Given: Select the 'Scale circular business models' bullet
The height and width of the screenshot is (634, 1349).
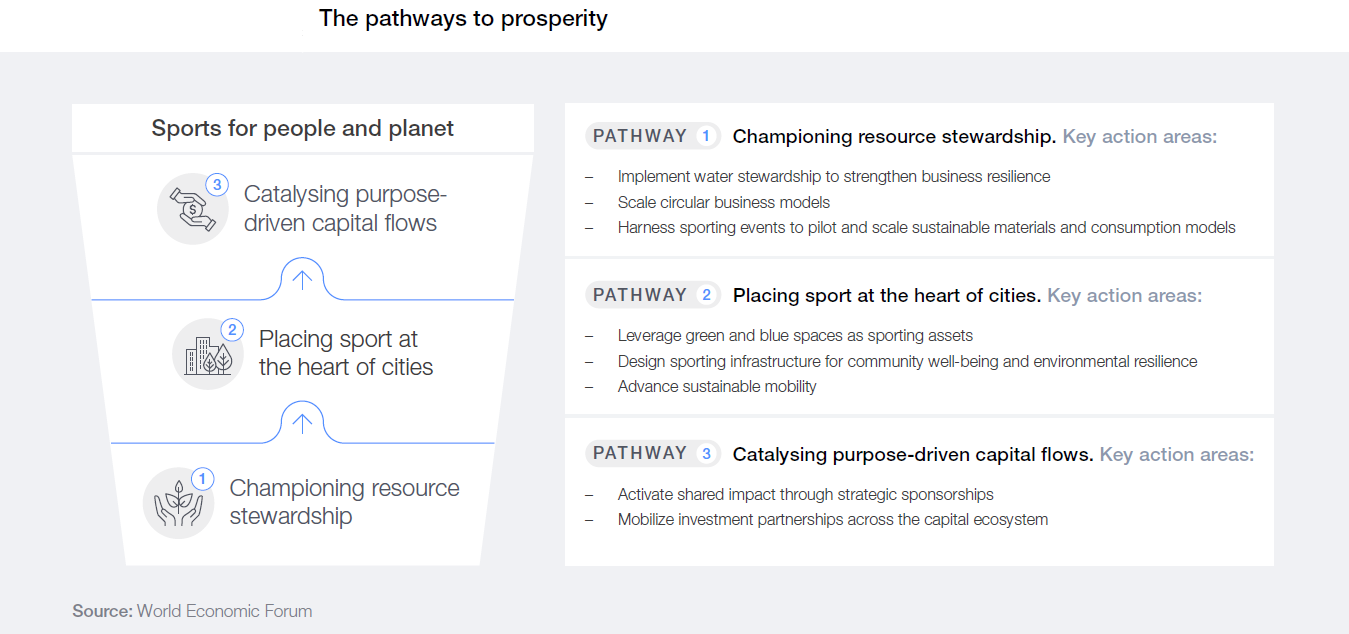Looking at the screenshot, I should coord(724,202).
